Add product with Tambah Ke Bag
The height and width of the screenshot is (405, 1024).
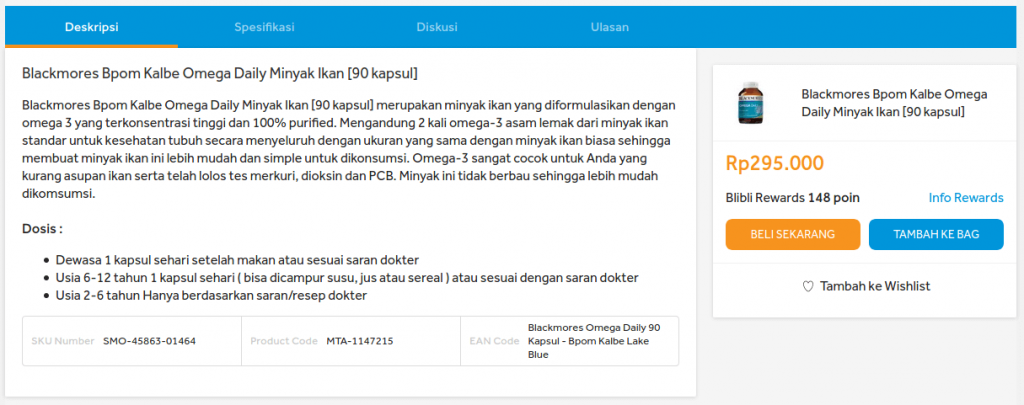936,235
